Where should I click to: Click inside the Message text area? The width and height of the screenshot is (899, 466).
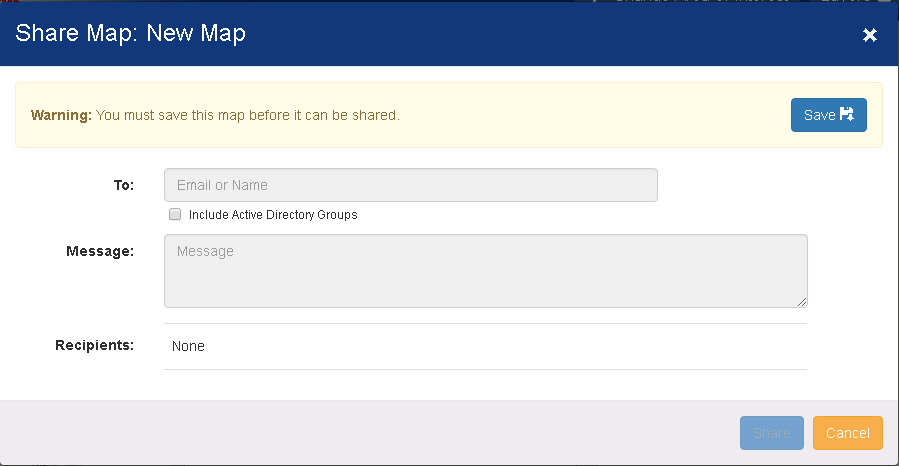pyautogui.click(x=485, y=271)
